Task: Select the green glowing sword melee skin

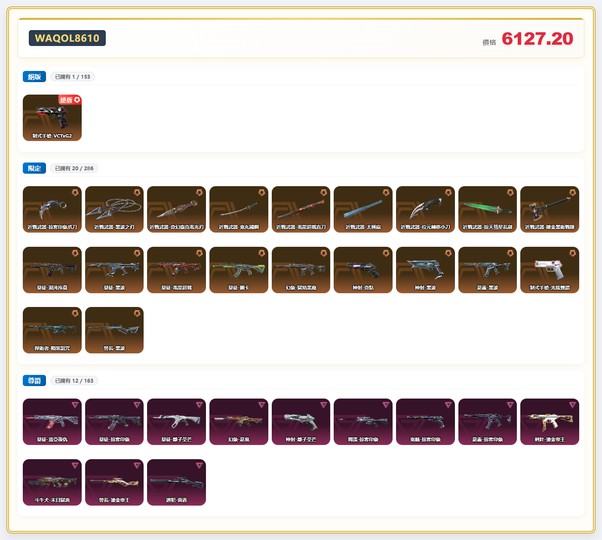Action: coord(487,209)
